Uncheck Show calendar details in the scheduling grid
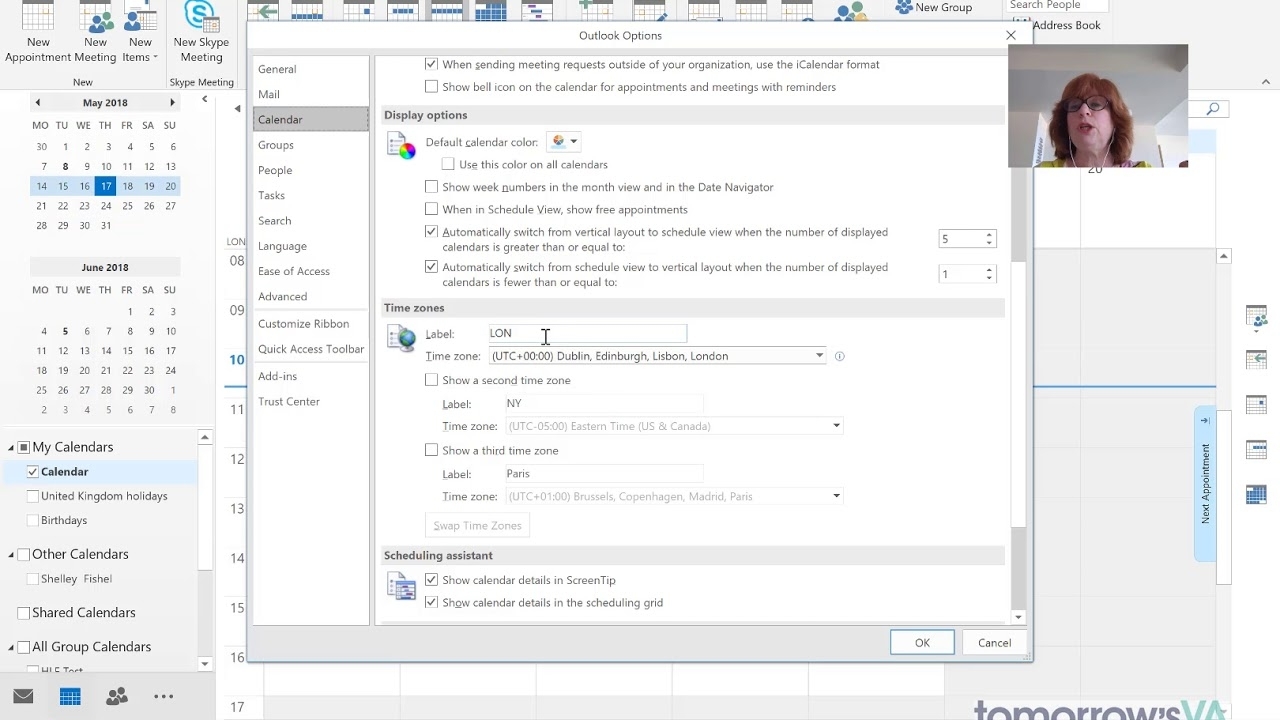Screen dimensions: 1280x720 click(x=431, y=602)
